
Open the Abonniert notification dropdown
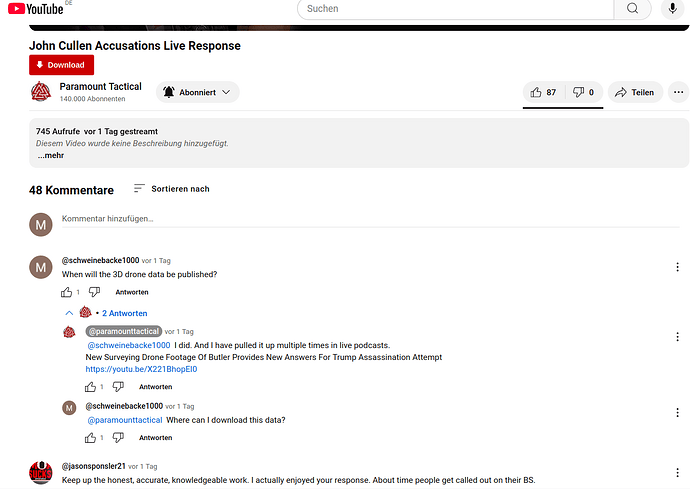(x=198, y=92)
